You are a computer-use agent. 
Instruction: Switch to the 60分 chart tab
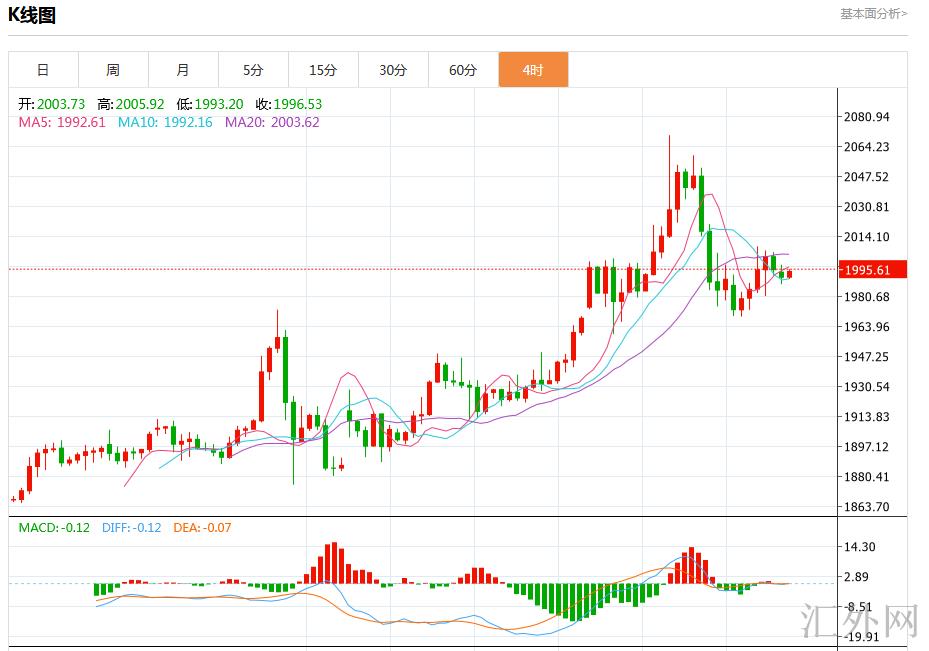pos(463,70)
